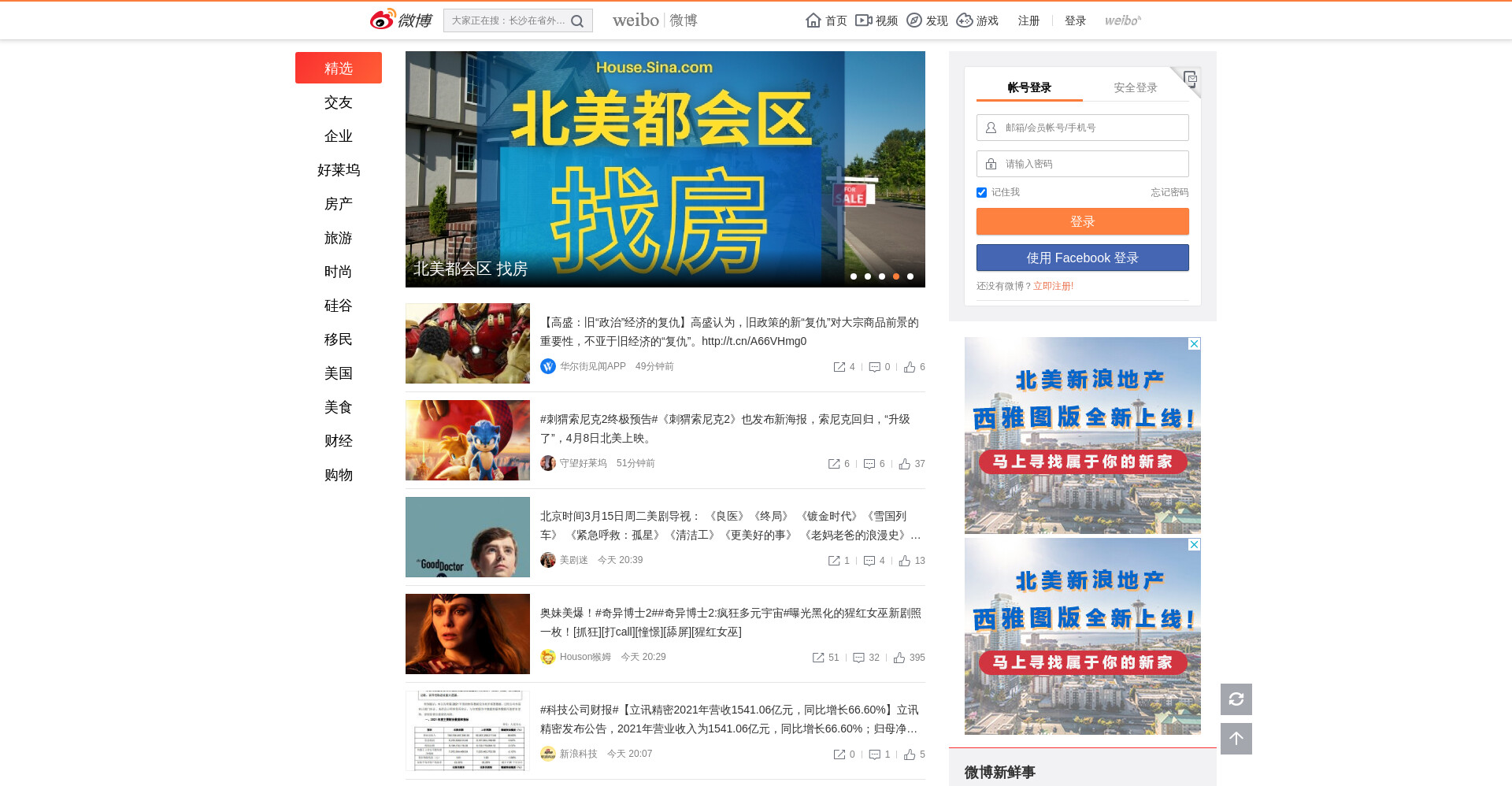Select second carousel dot
The height and width of the screenshot is (786, 1512).
click(x=868, y=276)
